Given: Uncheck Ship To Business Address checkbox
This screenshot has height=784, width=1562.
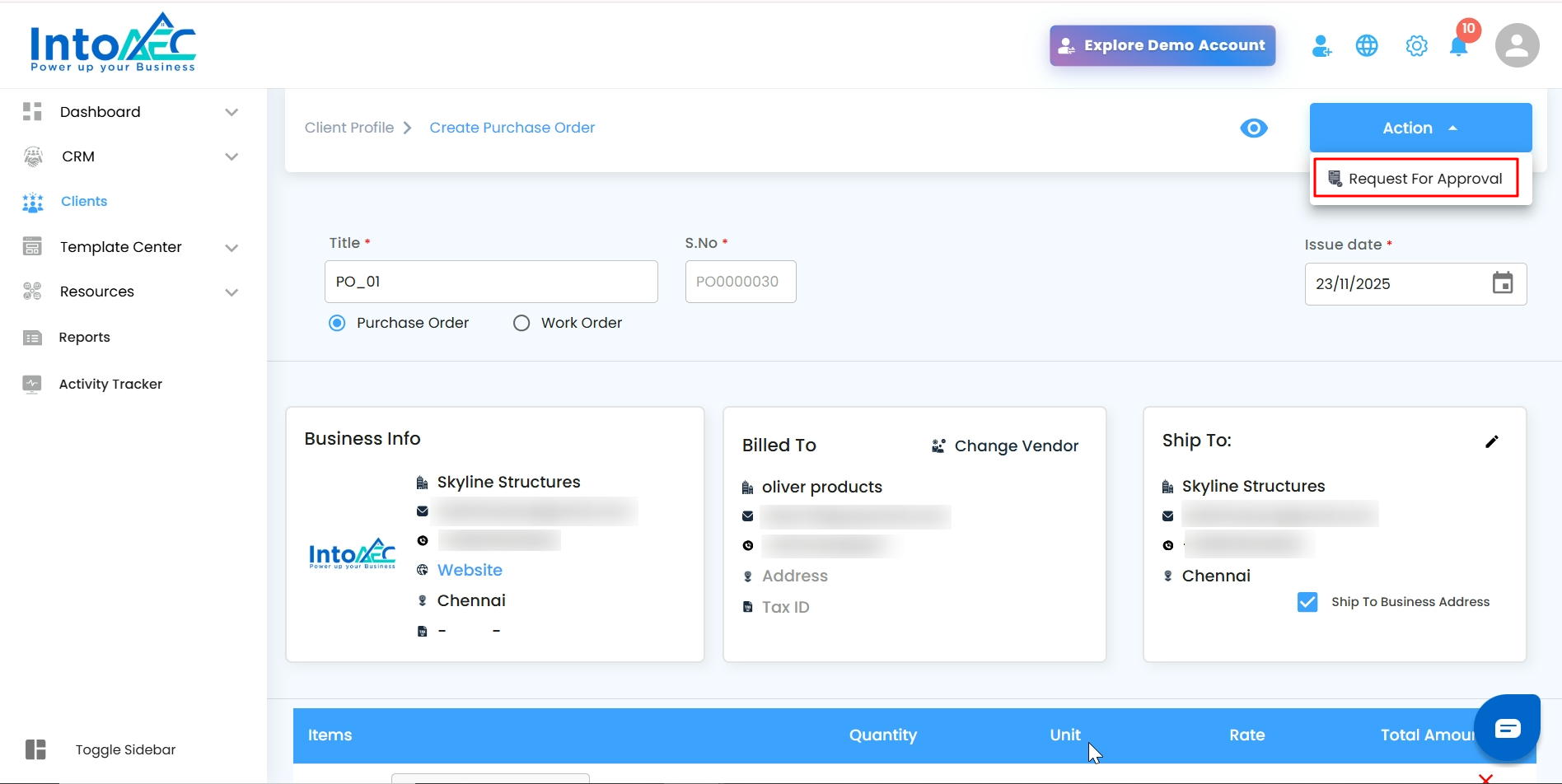Looking at the screenshot, I should (1307, 602).
